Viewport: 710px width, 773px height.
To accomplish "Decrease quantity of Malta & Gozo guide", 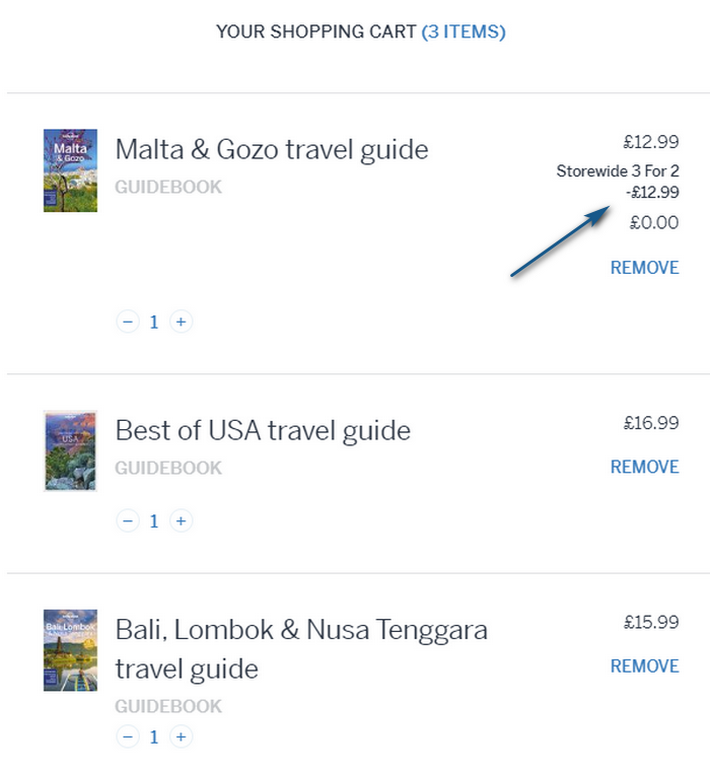I will tap(127, 322).
